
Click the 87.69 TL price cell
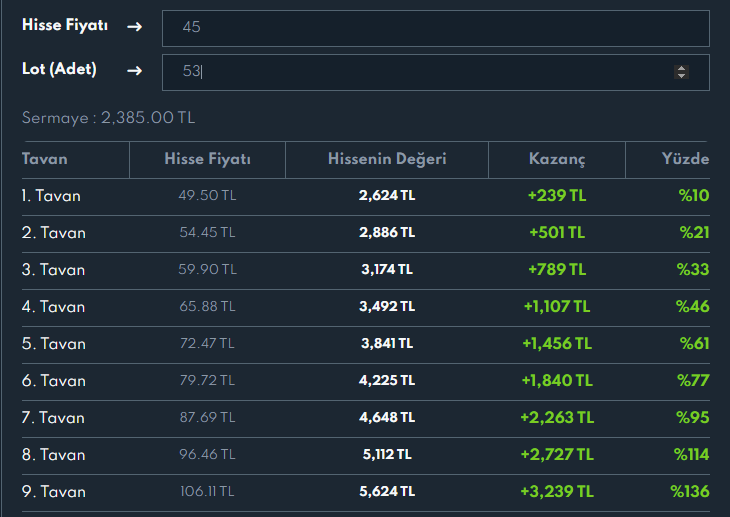[x=208, y=417]
